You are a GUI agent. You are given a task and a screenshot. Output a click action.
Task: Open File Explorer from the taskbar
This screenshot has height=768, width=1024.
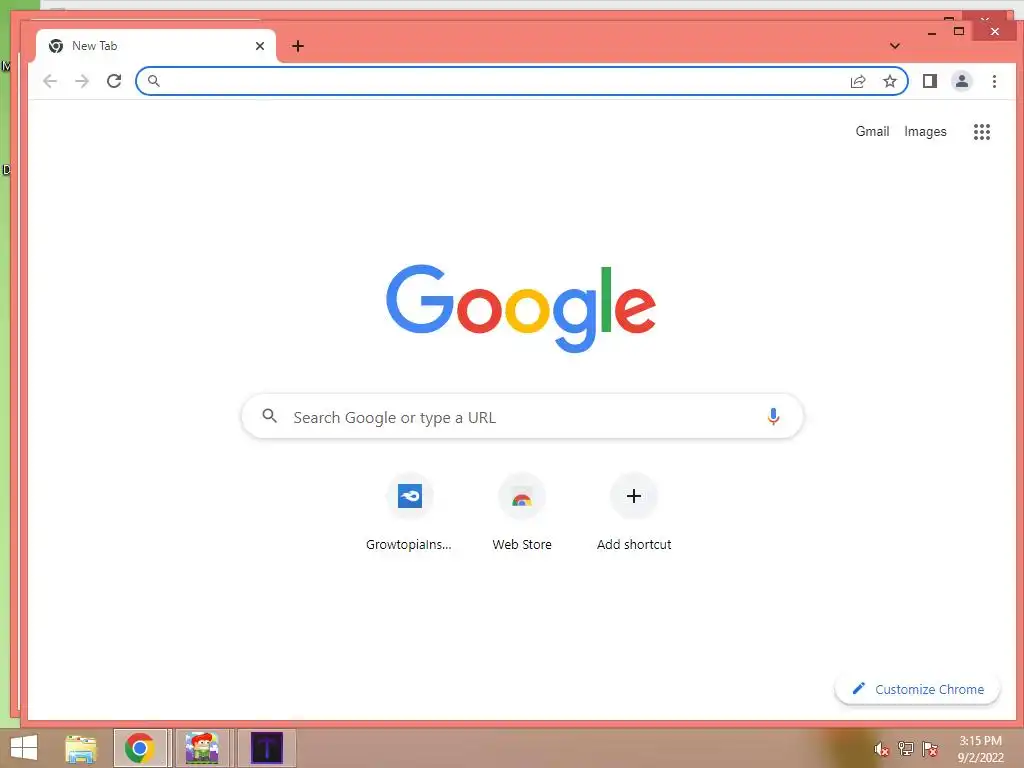(81, 748)
